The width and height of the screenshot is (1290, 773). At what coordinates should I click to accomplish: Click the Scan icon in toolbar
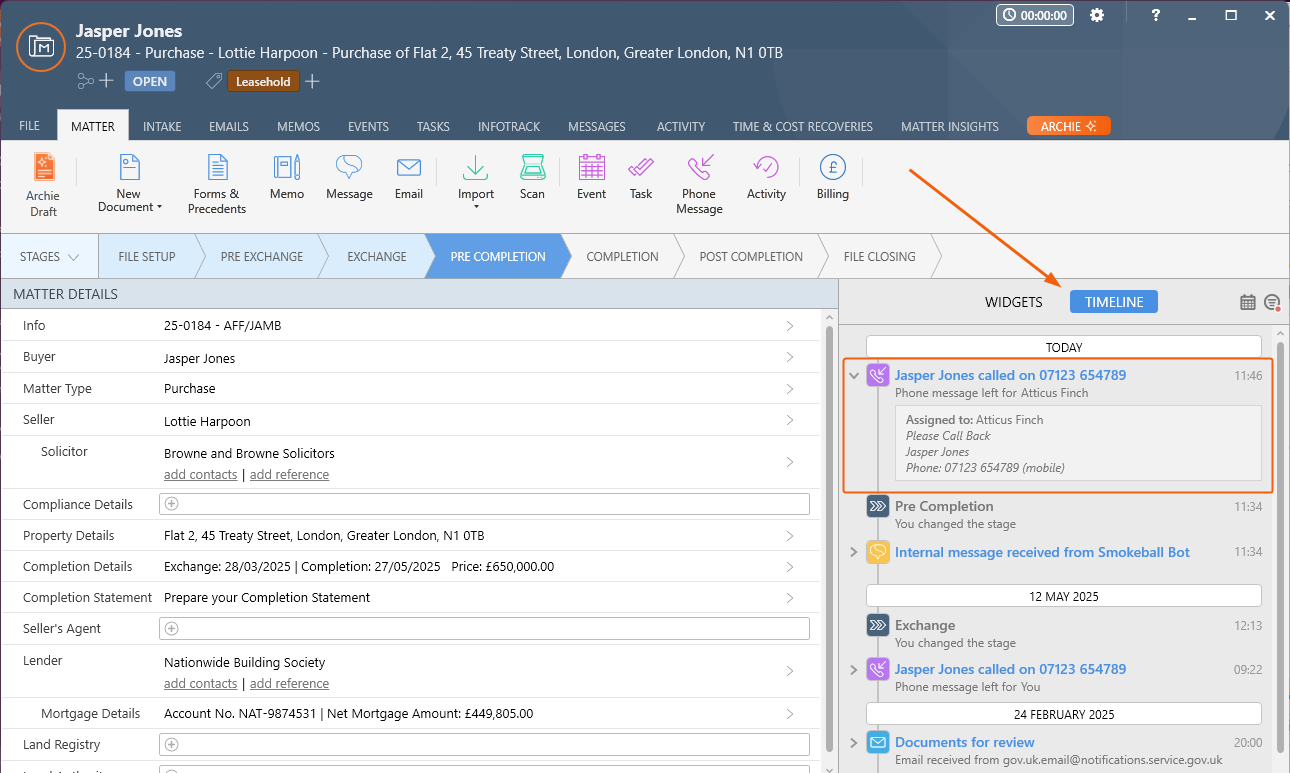click(x=532, y=178)
